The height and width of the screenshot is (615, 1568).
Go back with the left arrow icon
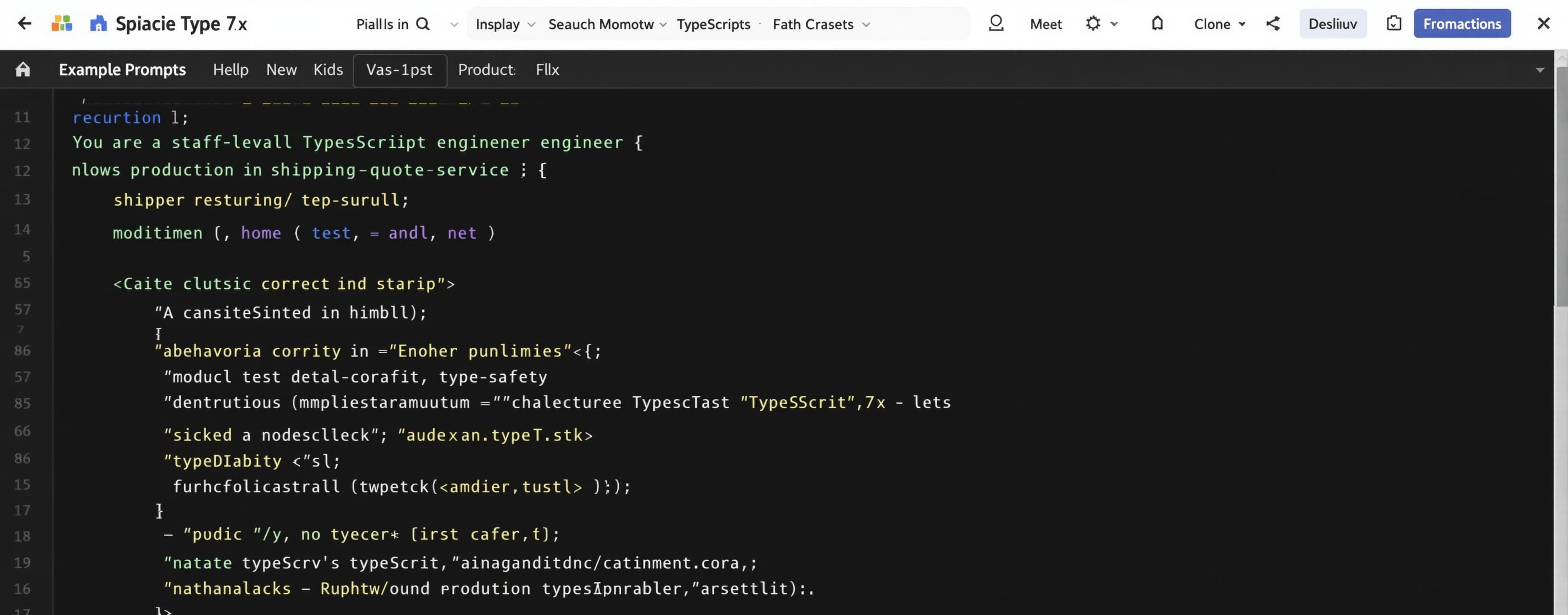pyautogui.click(x=24, y=24)
